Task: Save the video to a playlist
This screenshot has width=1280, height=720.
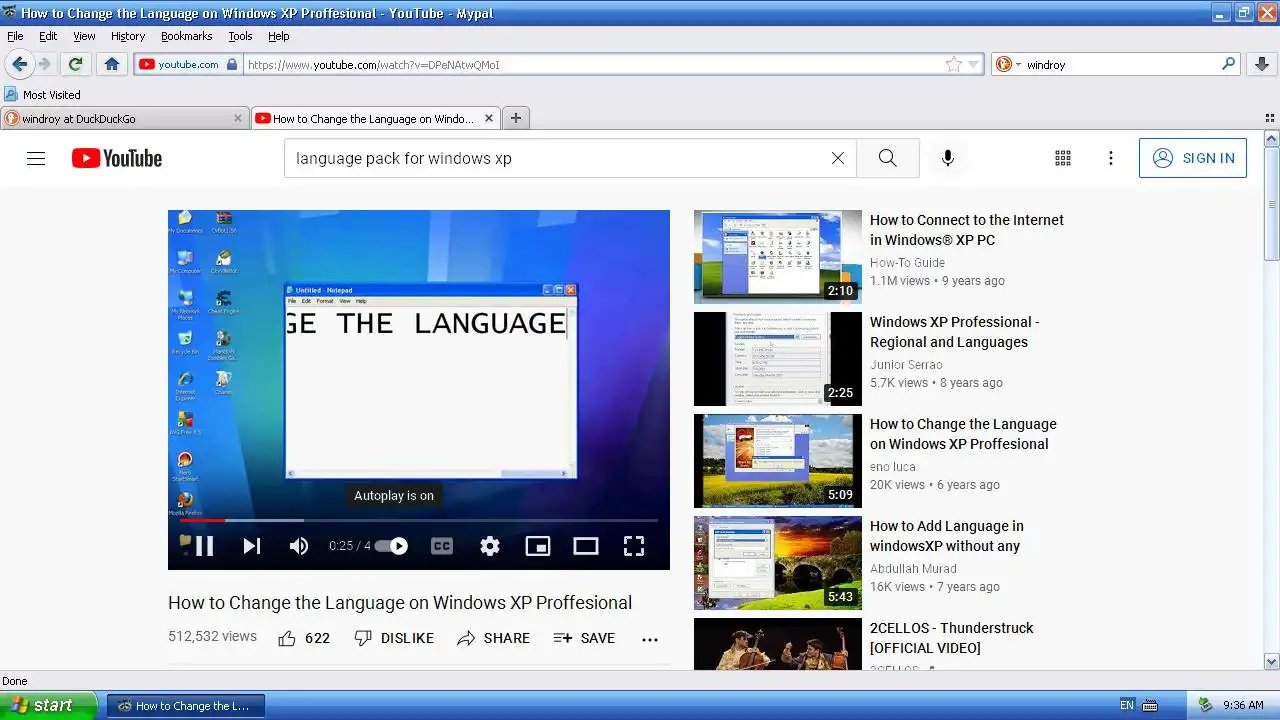Action: pyautogui.click(x=584, y=638)
